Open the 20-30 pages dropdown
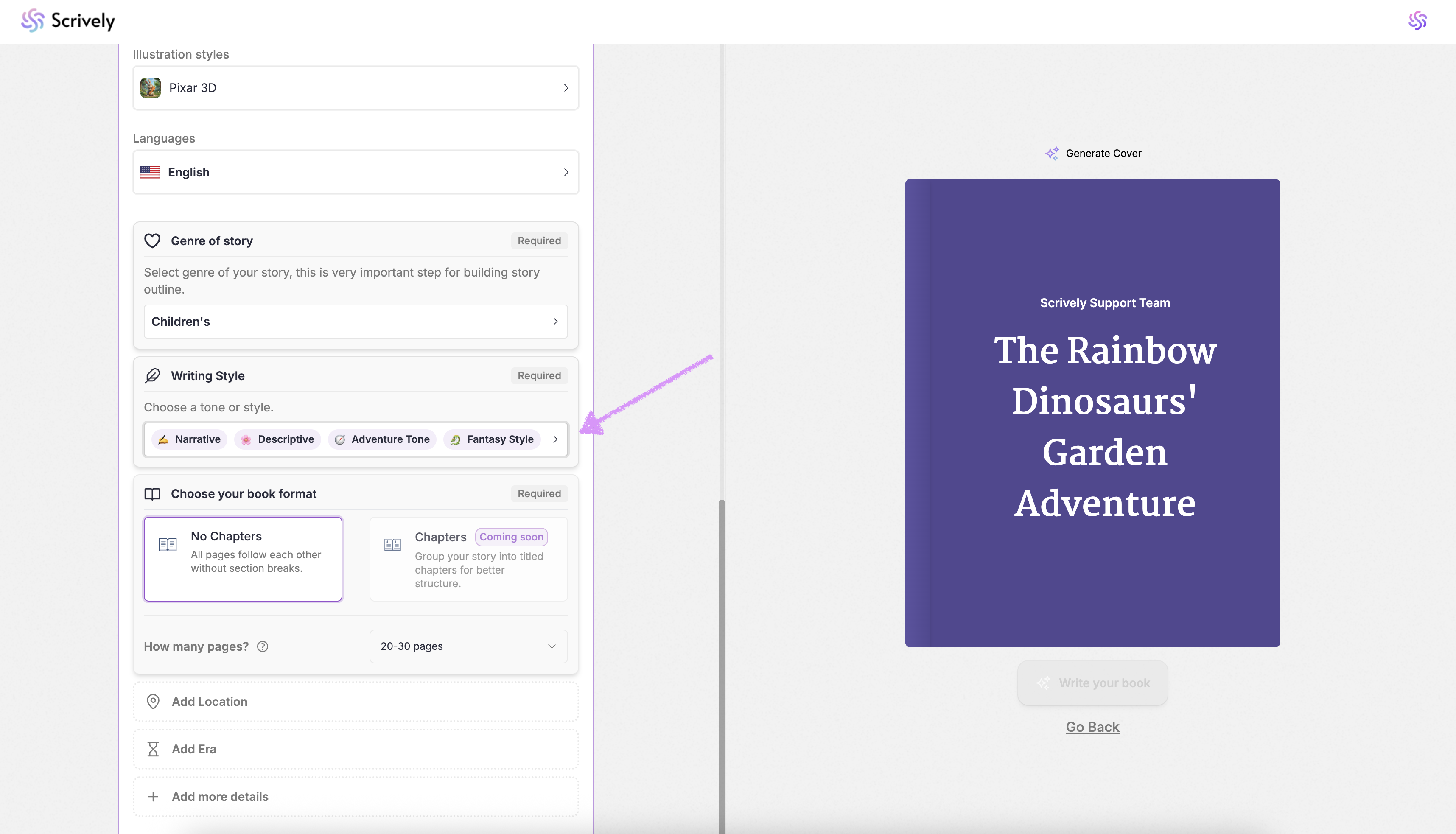1456x834 pixels. [468, 646]
